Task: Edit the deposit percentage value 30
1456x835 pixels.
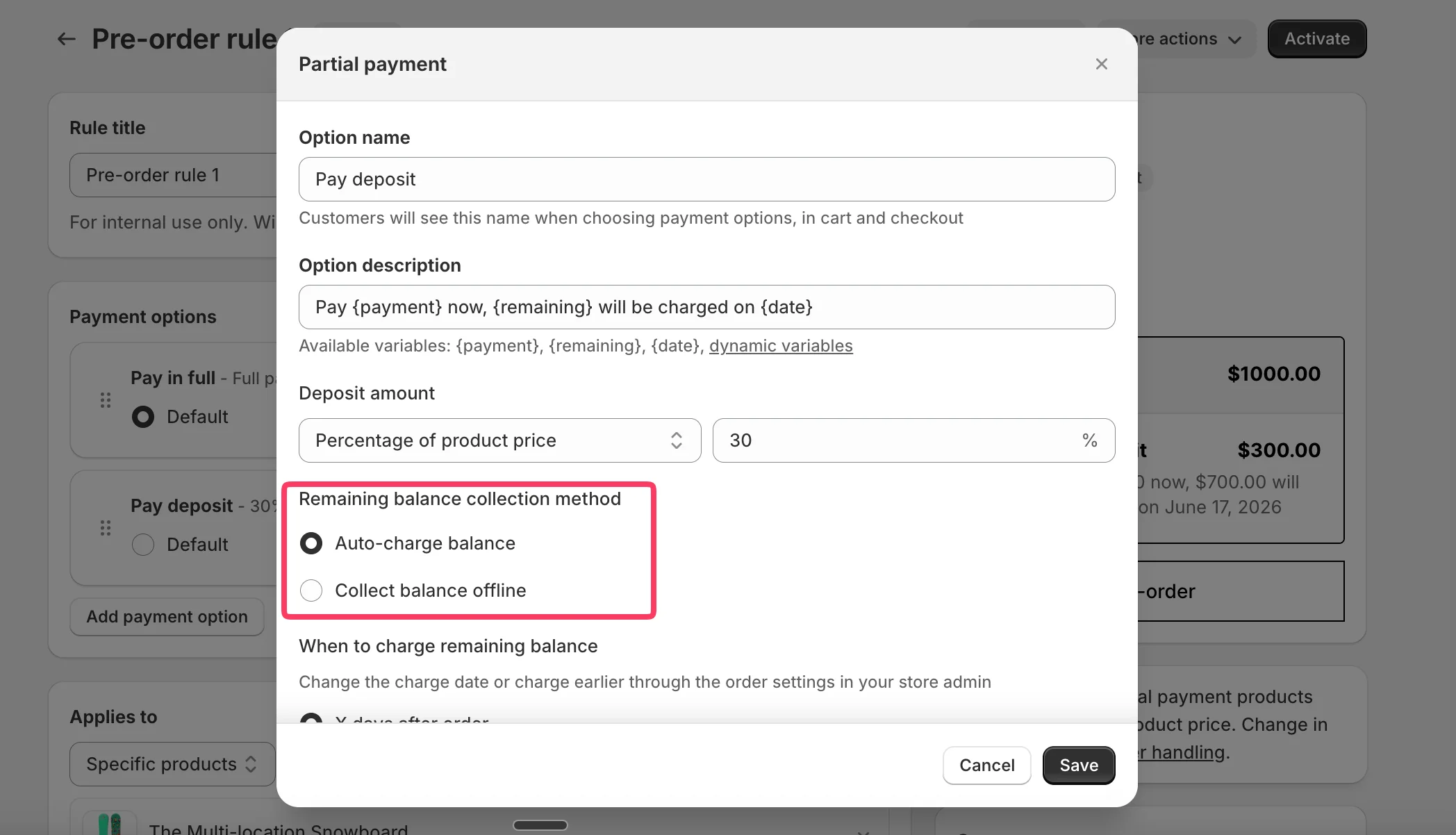Action: (913, 440)
